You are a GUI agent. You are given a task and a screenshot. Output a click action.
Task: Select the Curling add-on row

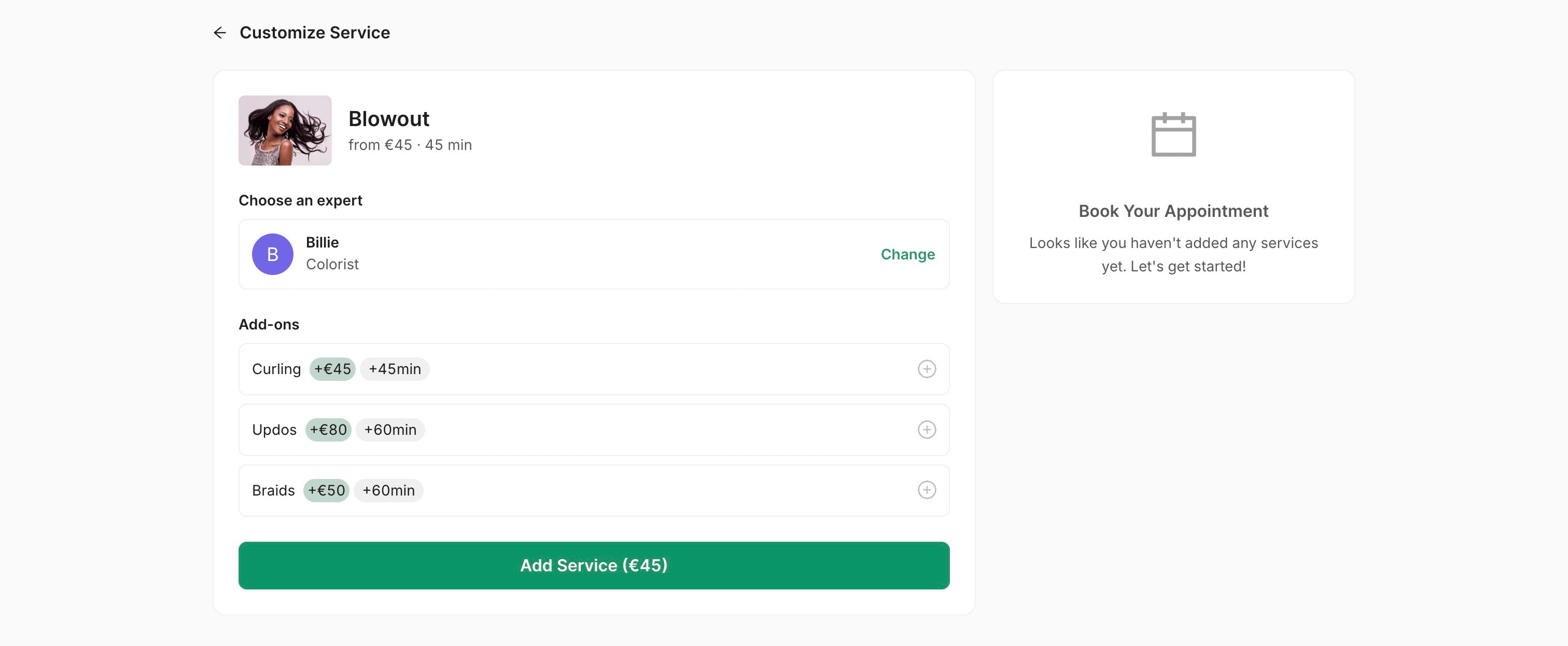coord(594,369)
